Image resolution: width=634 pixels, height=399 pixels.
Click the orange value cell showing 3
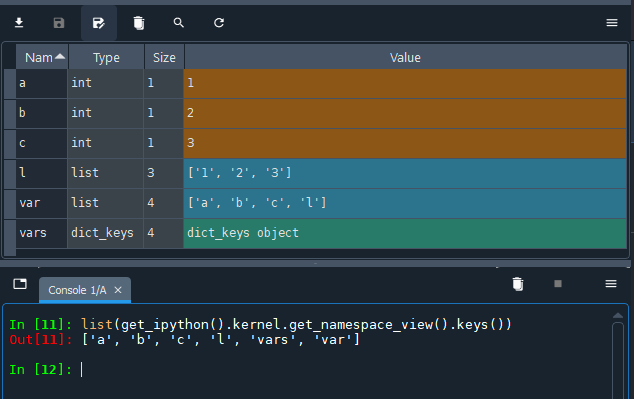click(x=405, y=143)
